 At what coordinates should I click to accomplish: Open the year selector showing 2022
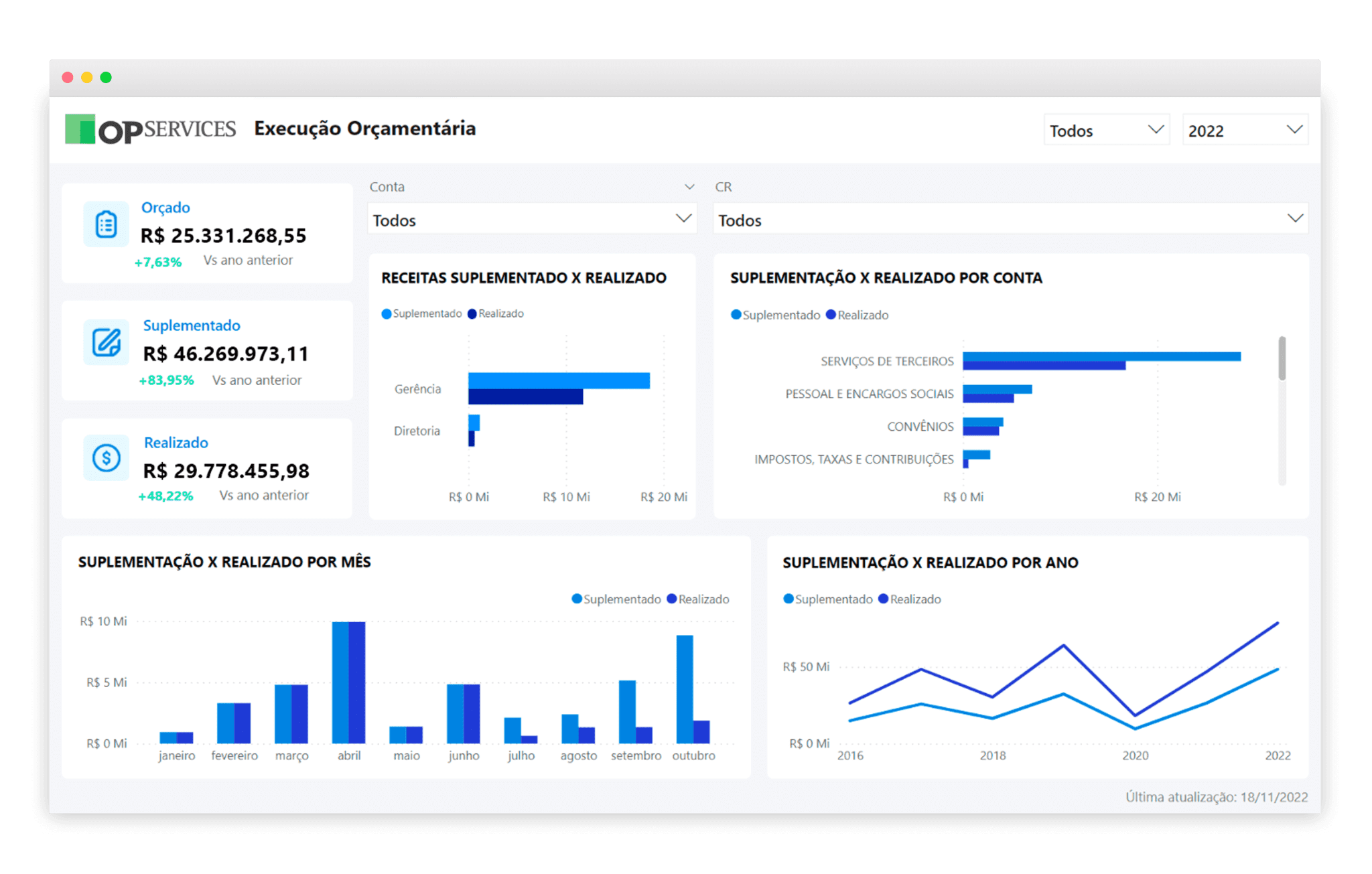click(1244, 130)
